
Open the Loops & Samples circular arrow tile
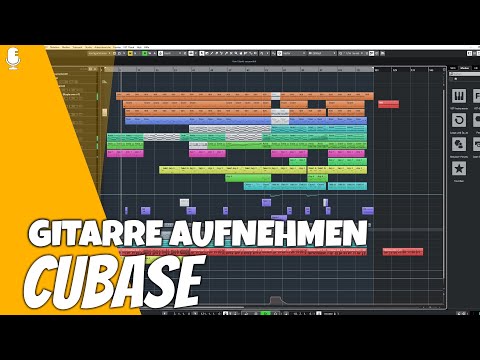[x=459, y=120]
